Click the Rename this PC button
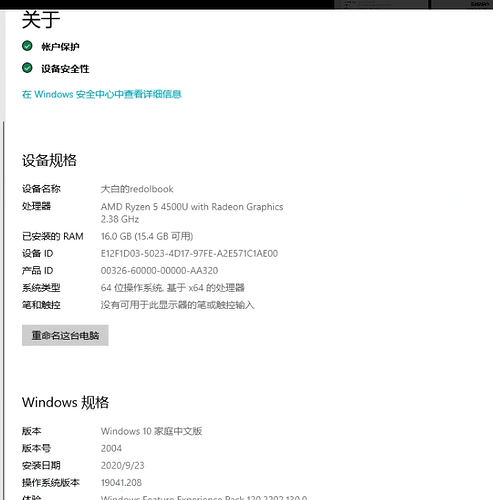Screen dimensions: 493x500 coord(65,335)
